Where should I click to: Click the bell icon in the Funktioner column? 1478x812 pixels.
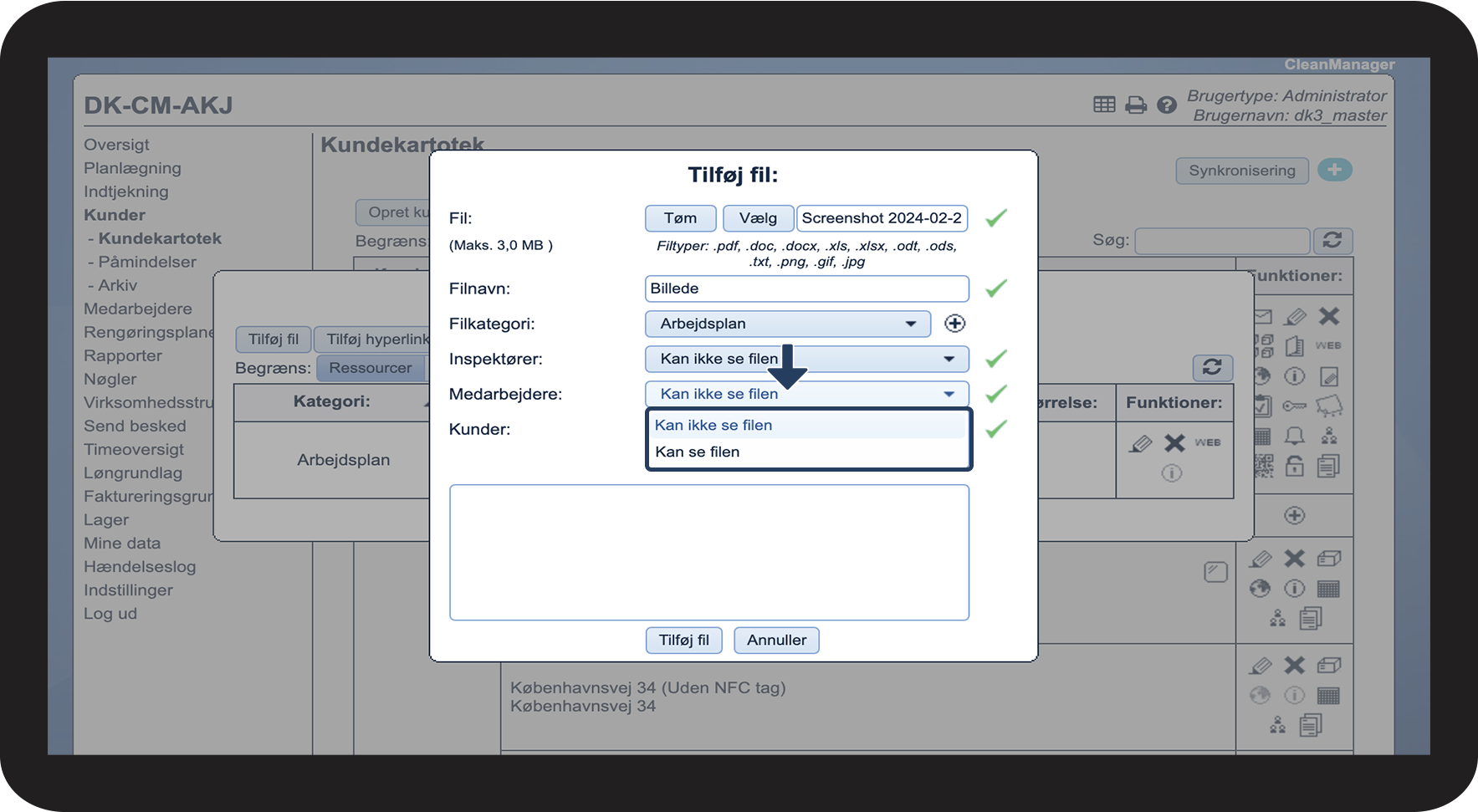(1294, 436)
